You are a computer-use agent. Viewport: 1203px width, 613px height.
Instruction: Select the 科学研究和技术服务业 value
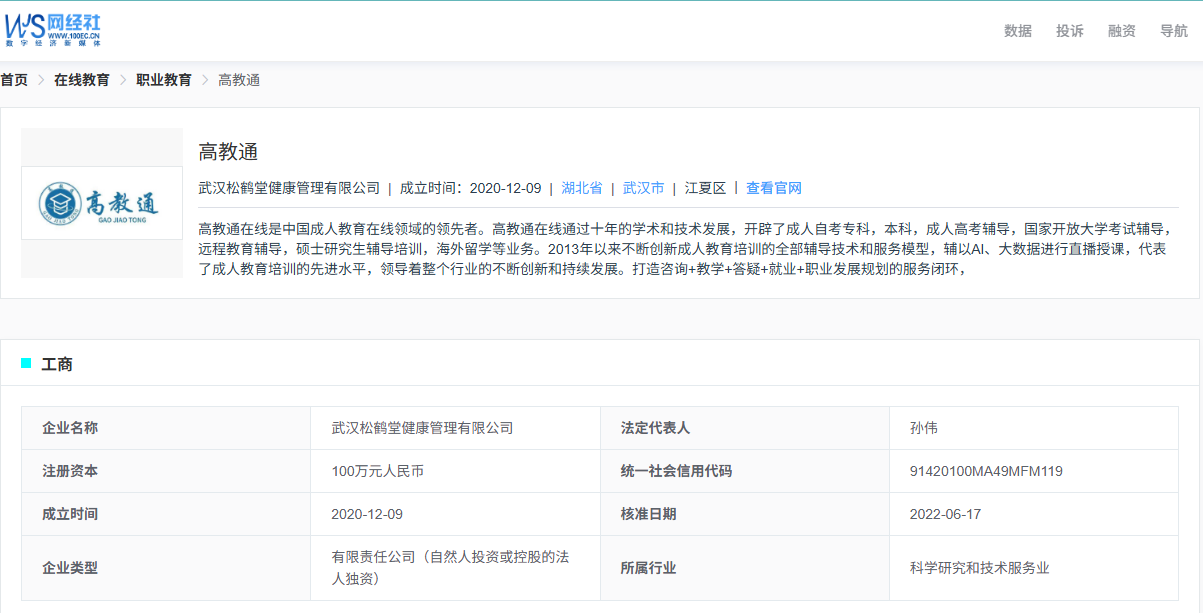coord(980,568)
